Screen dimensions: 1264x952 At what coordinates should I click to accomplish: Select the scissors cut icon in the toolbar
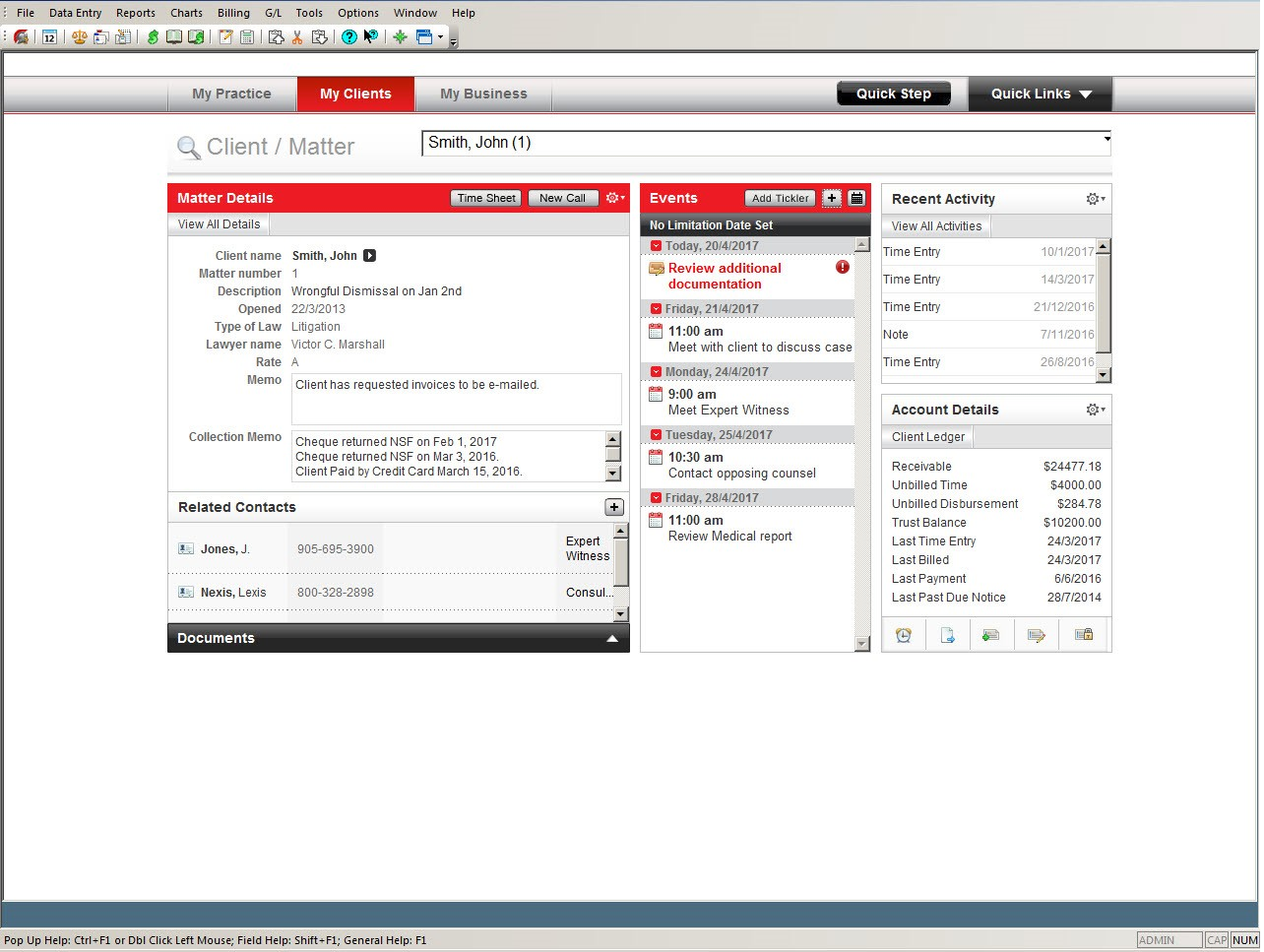point(296,37)
